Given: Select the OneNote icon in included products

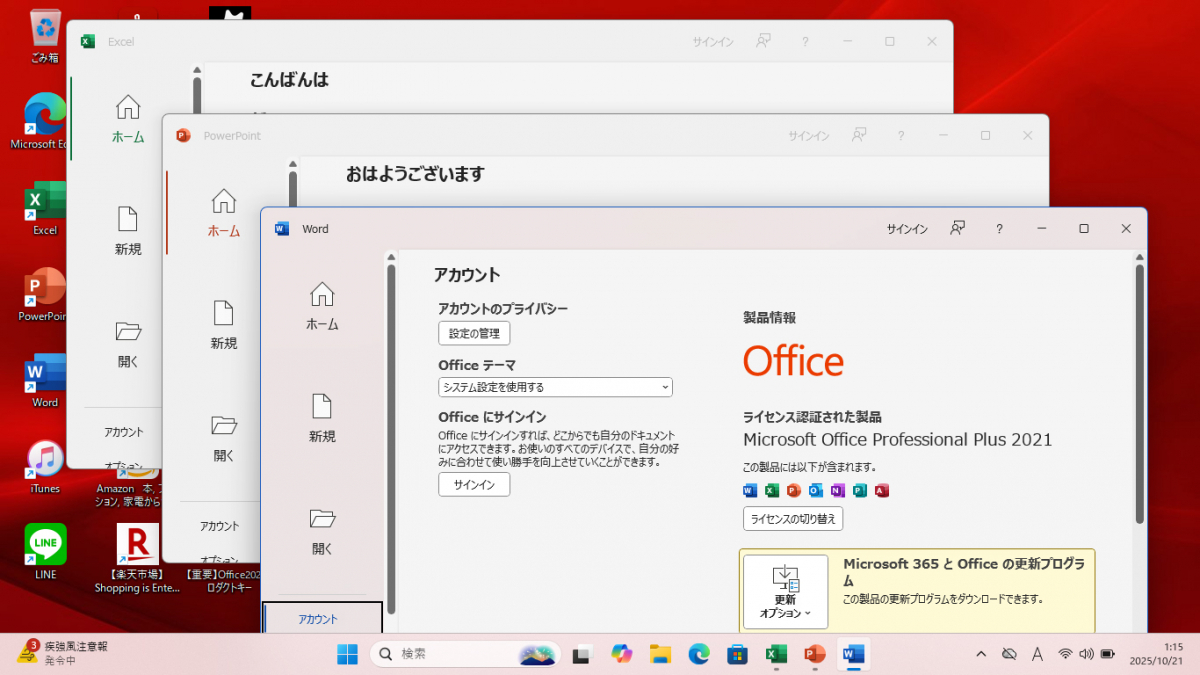Looking at the screenshot, I should click(836, 490).
